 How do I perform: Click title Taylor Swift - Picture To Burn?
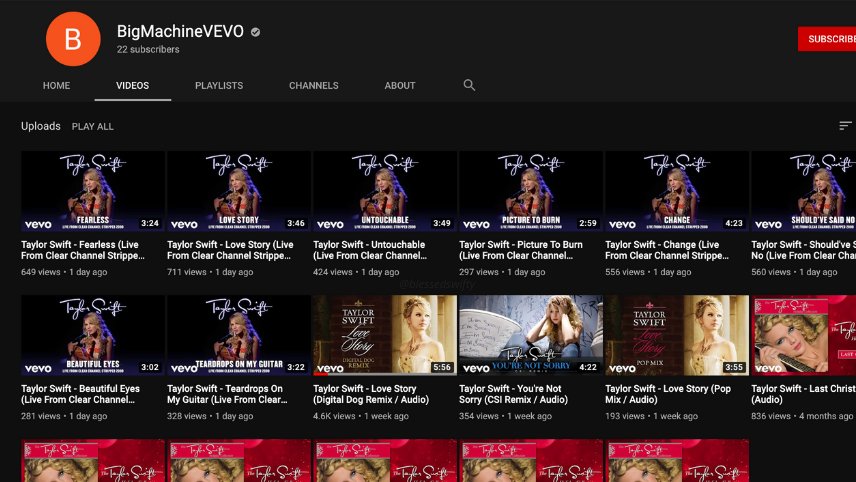[x=521, y=250]
